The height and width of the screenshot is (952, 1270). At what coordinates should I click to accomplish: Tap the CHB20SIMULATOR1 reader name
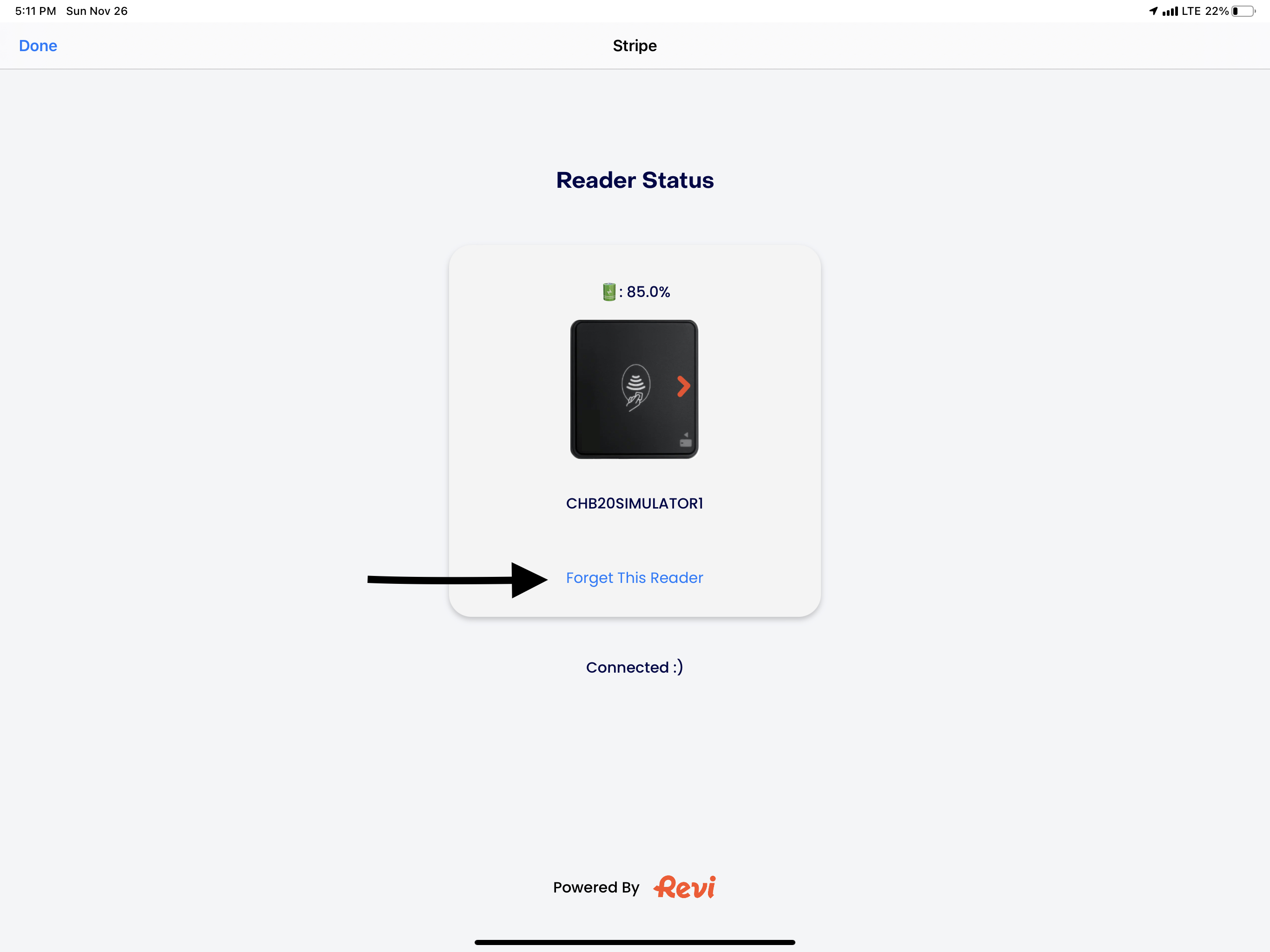(635, 503)
